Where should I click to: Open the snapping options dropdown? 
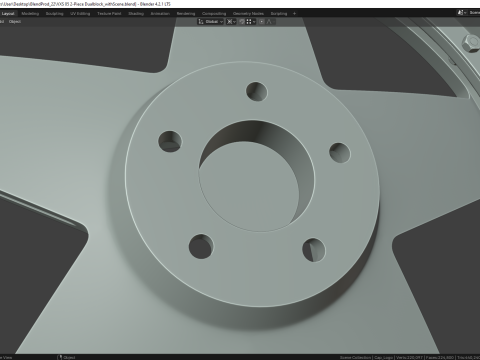click(x=251, y=22)
